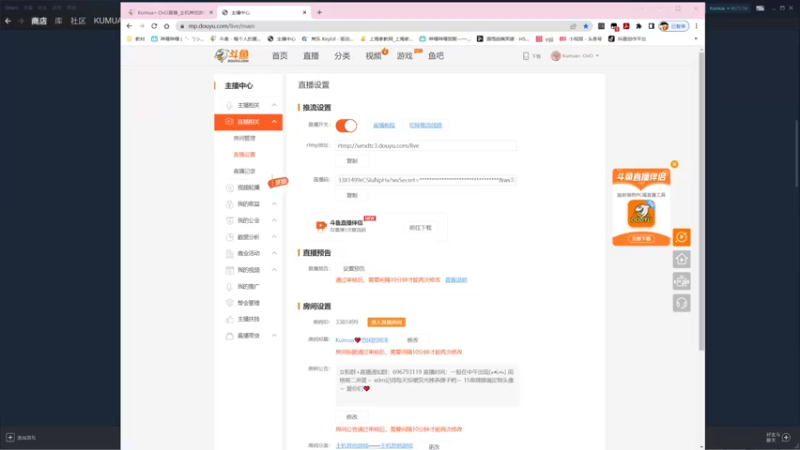
Task: Click the orange play floating icon
Action: pyautogui.click(x=682, y=237)
